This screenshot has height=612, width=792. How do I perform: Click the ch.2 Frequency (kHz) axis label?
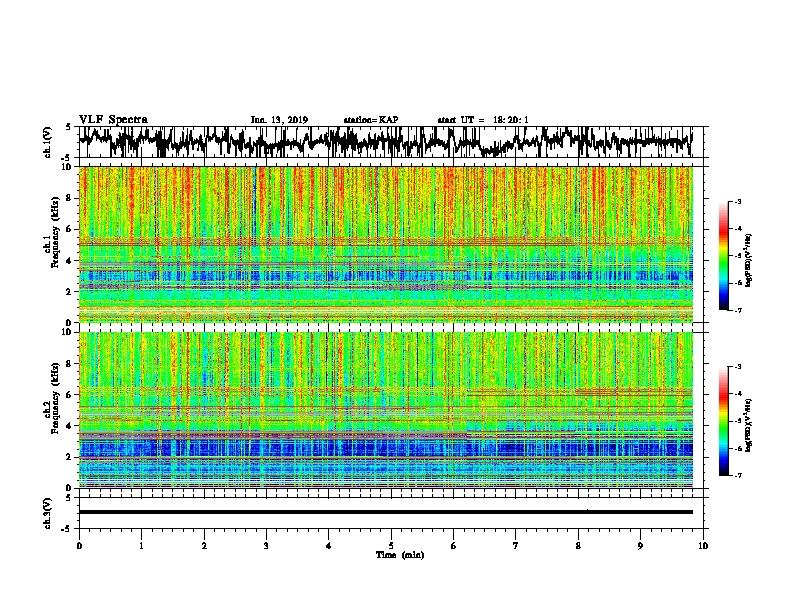pos(51,398)
